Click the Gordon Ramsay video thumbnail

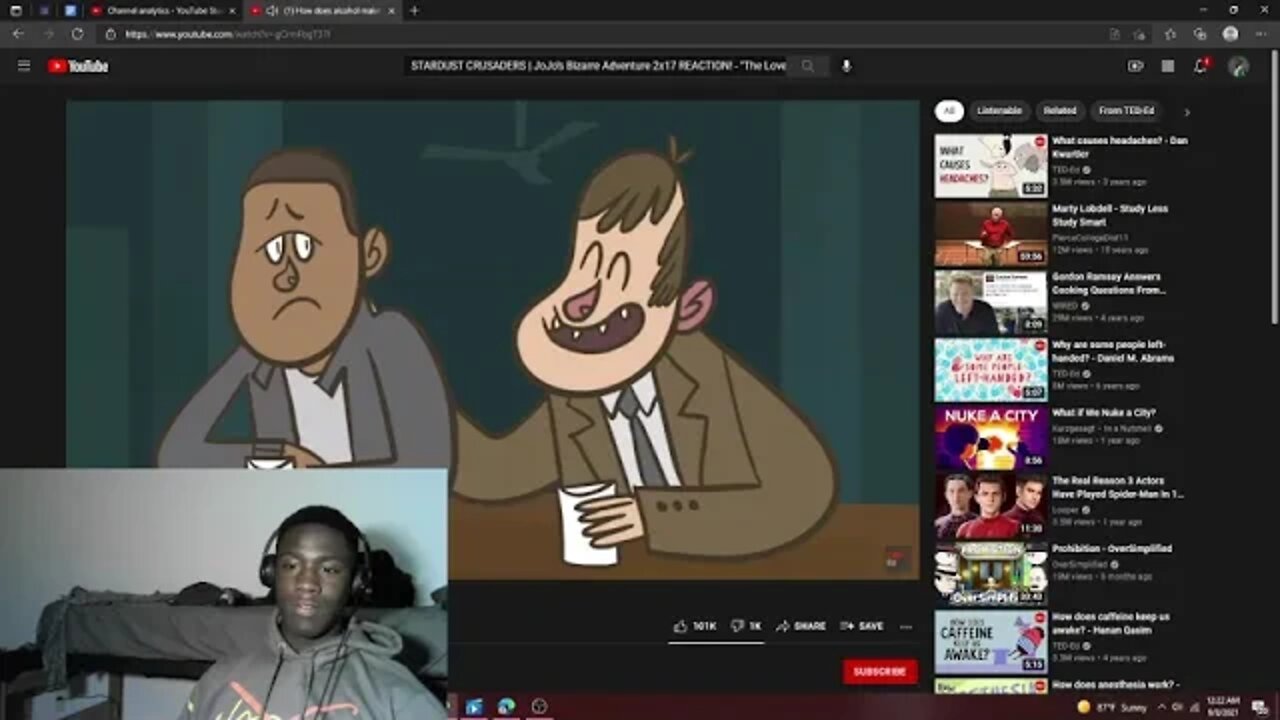click(991, 302)
